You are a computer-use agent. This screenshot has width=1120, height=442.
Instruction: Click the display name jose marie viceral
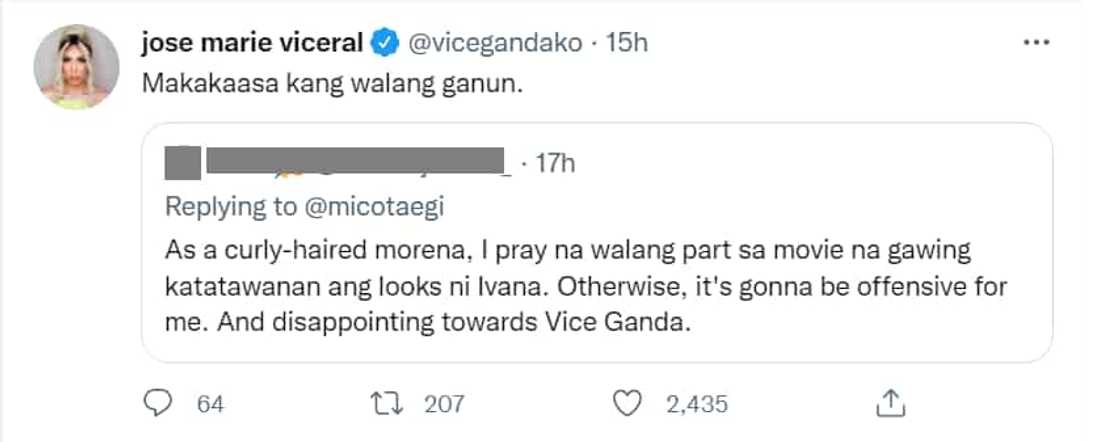coord(254,43)
